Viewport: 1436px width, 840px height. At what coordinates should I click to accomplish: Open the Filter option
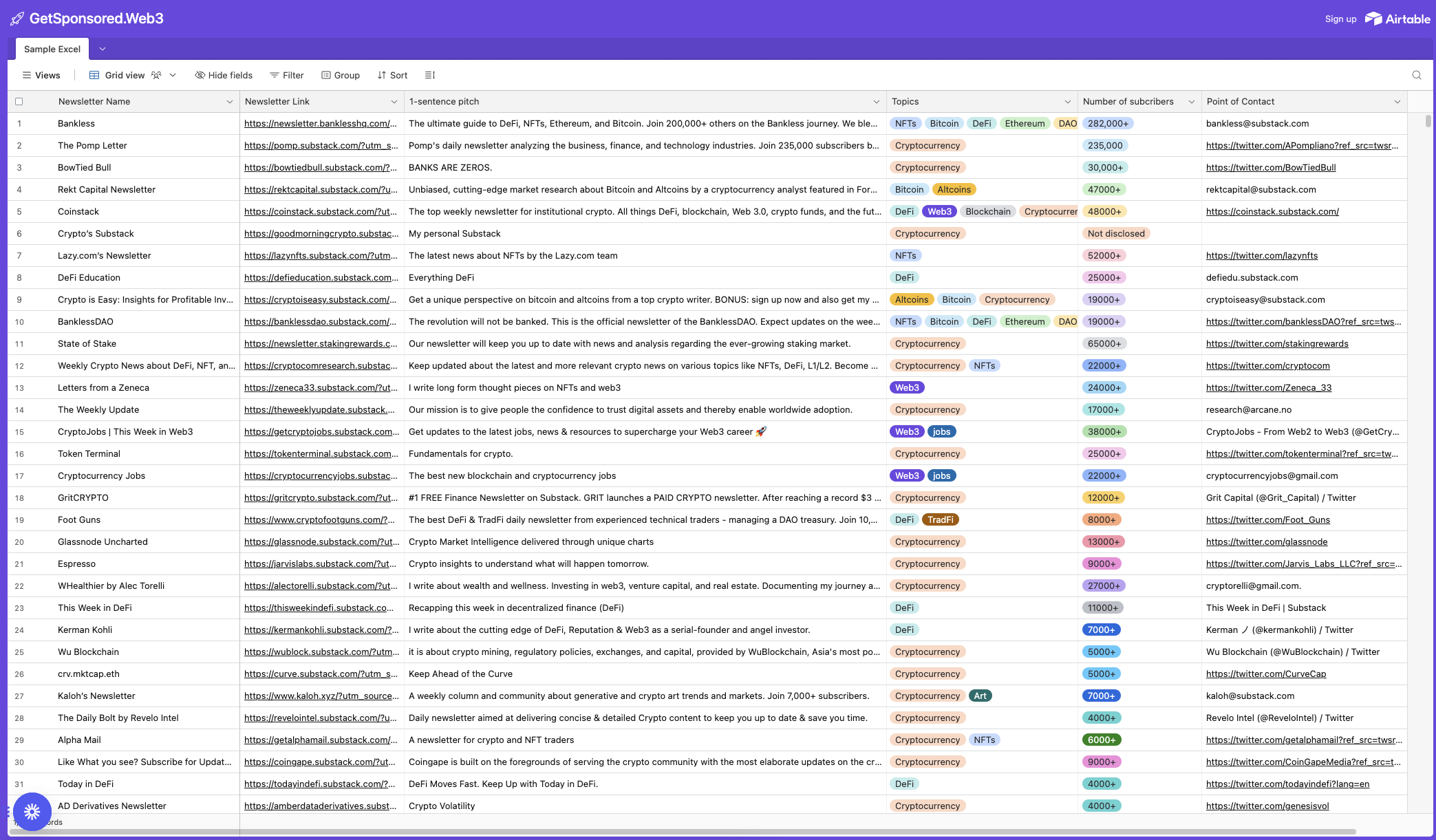[286, 75]
